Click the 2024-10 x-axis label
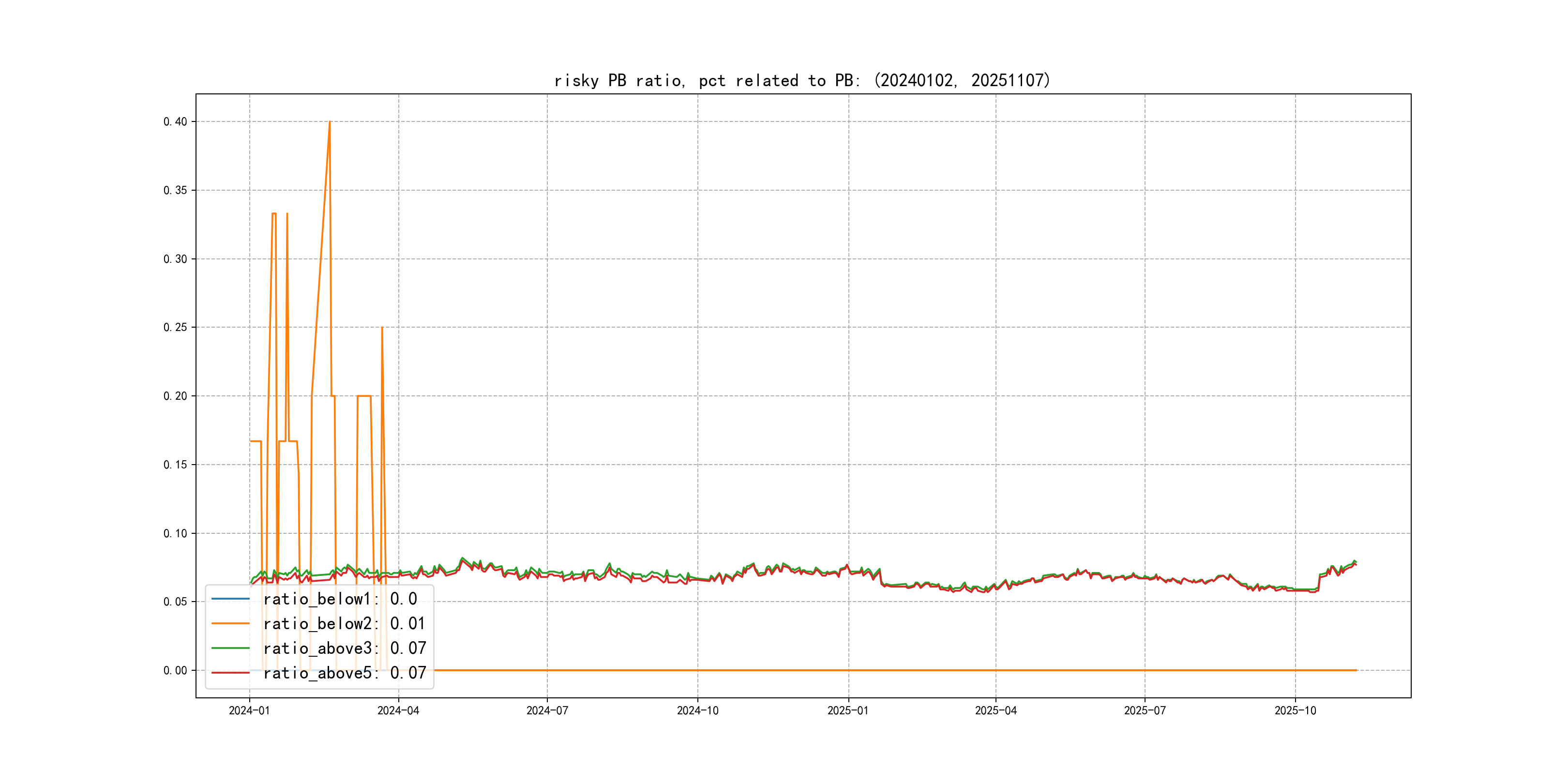1568x784 pixels. point(697,710)
